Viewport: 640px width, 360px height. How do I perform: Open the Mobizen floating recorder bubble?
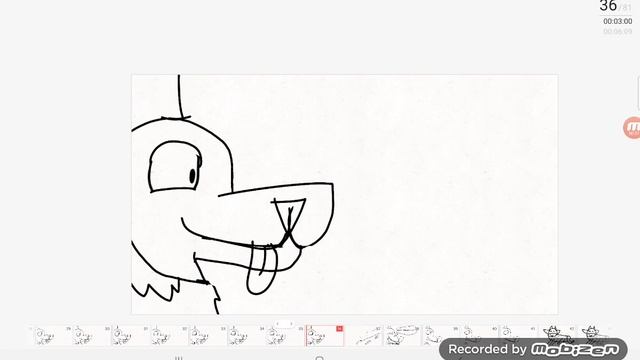coord(632,127)
